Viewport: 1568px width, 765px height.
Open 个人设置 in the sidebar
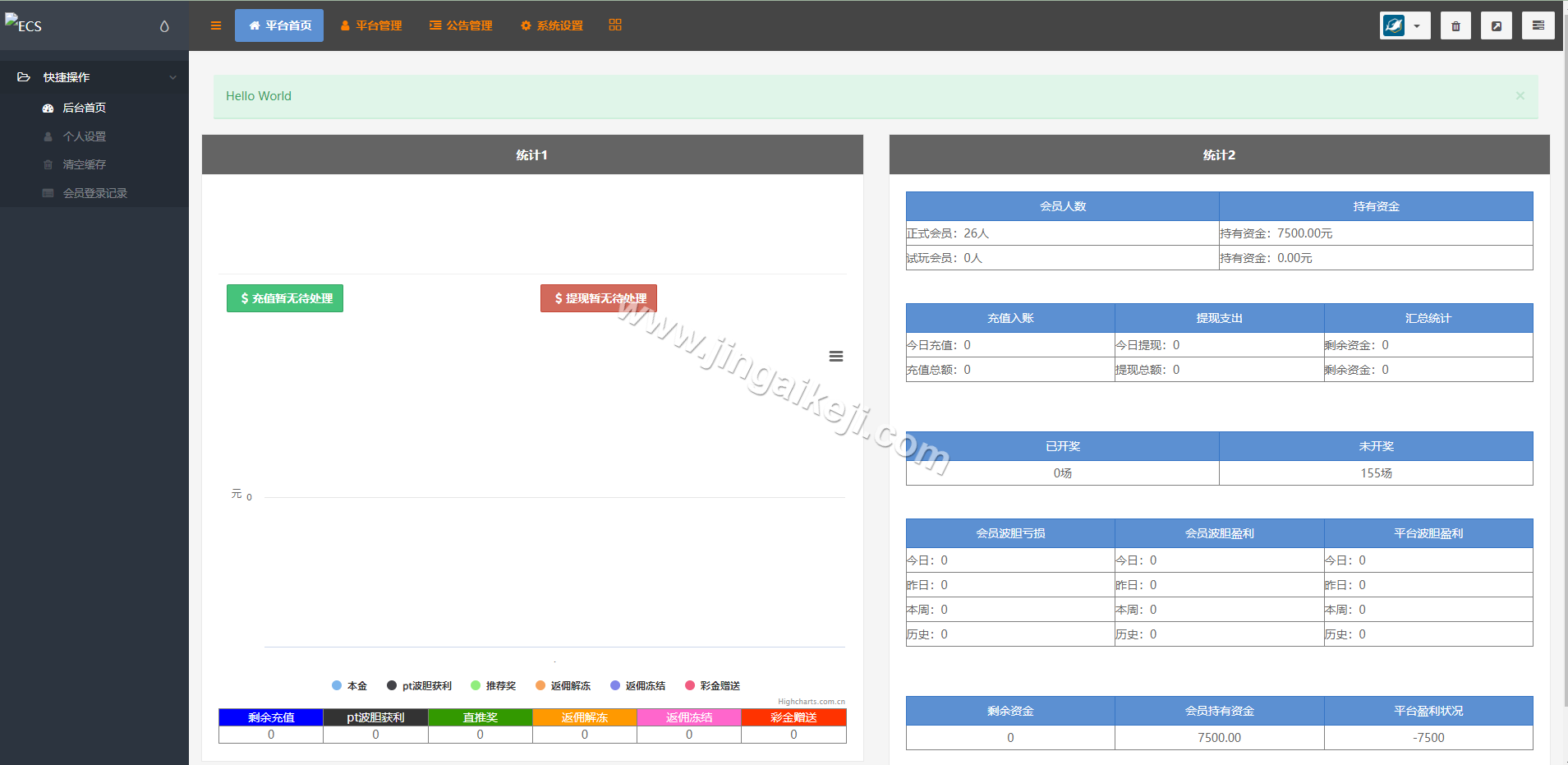click(85, 136)
